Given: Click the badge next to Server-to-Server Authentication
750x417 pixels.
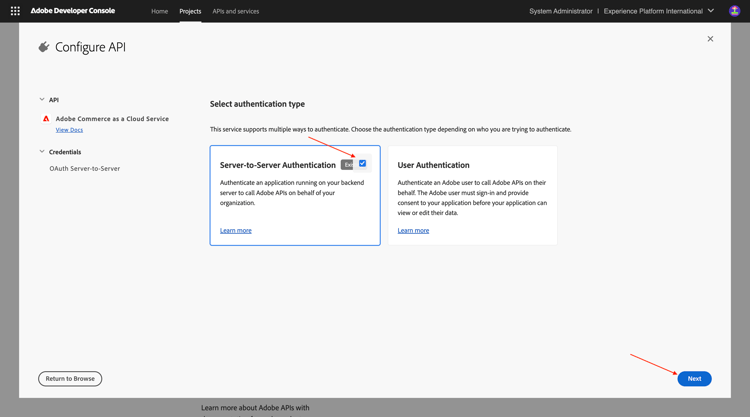Looking at the screenshot, I should (347, 165).
